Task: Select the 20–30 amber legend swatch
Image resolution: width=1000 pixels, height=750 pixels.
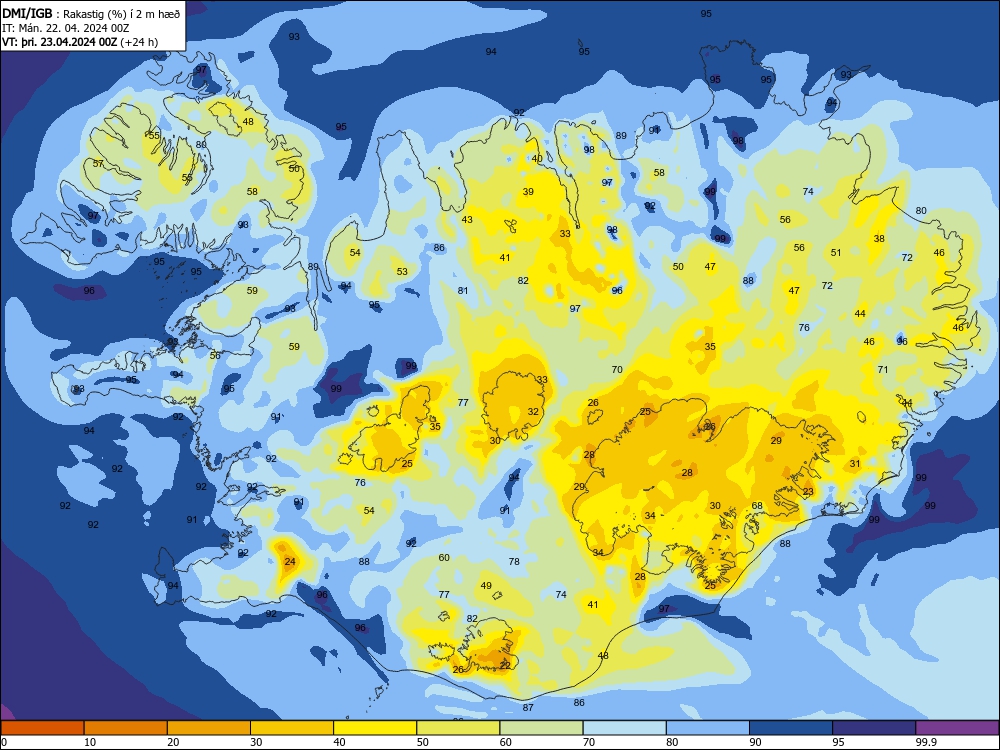Action: click(x=209, y=728)
